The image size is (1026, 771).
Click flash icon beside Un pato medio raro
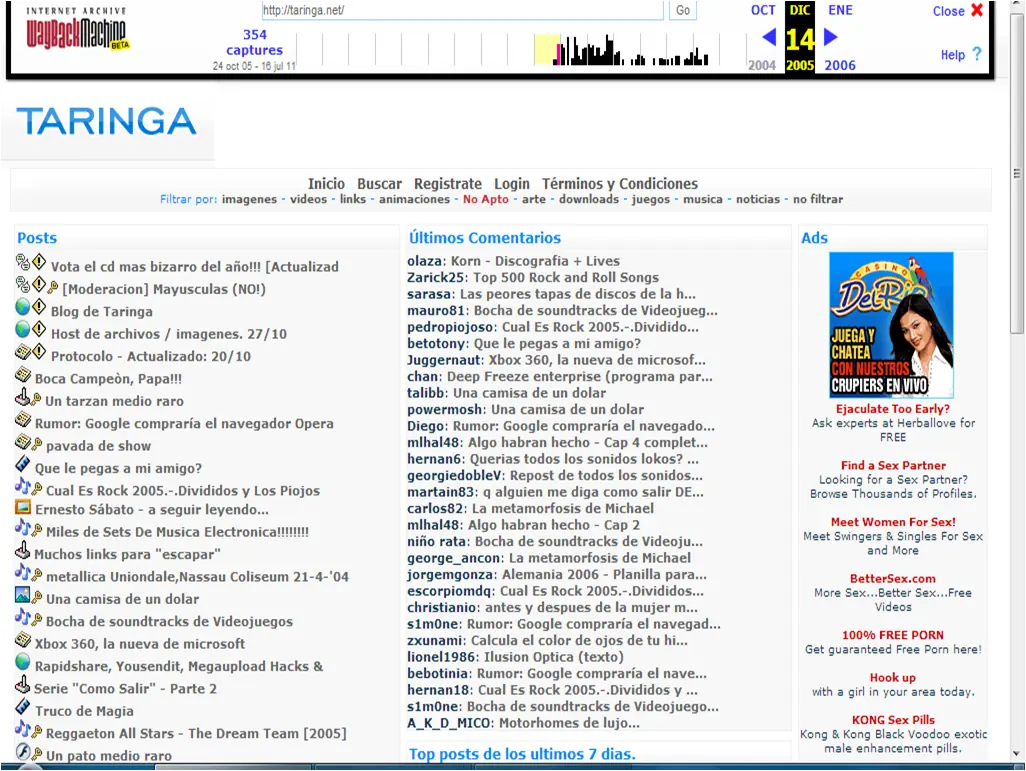23,751
